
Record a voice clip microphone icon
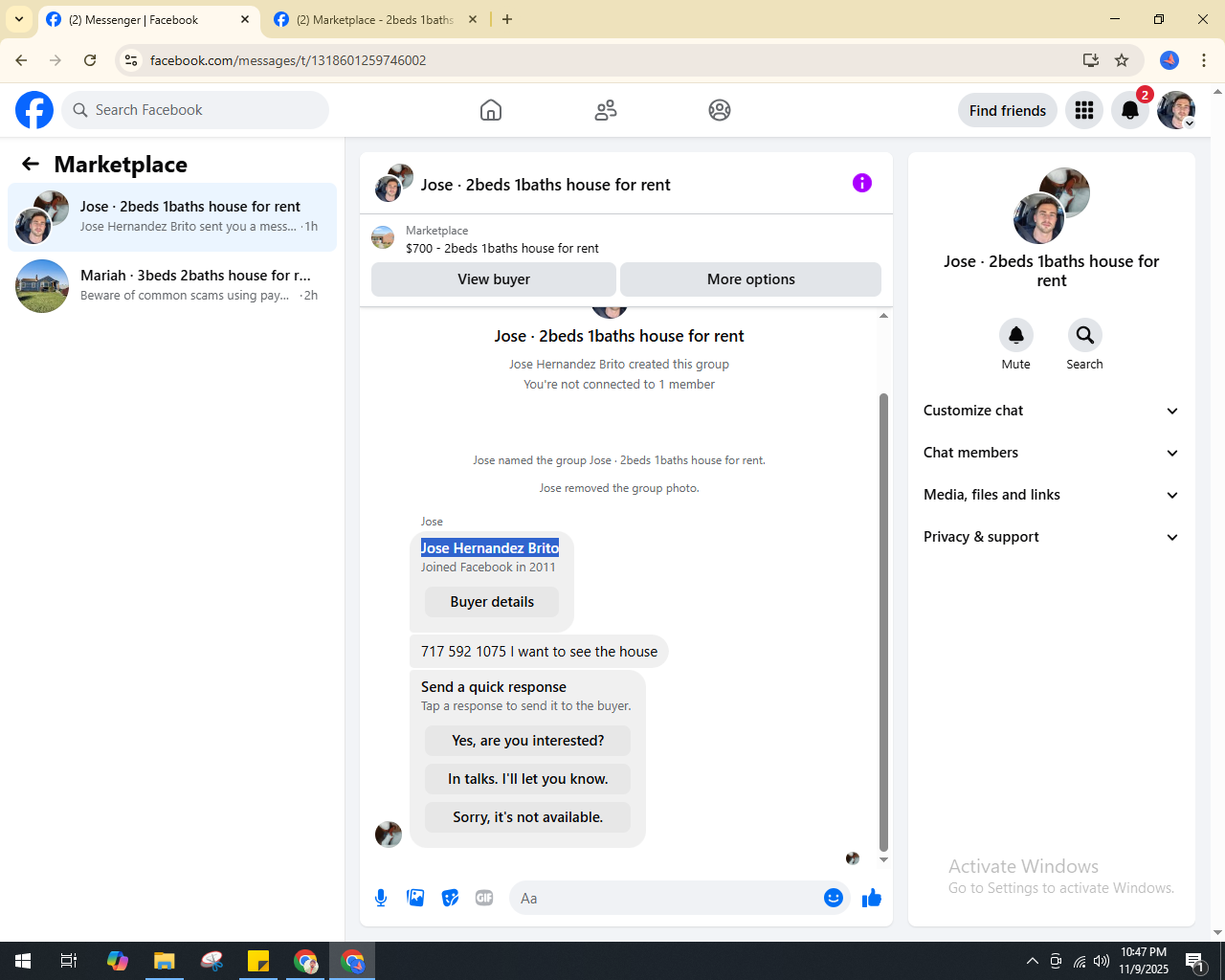[381, 898]
